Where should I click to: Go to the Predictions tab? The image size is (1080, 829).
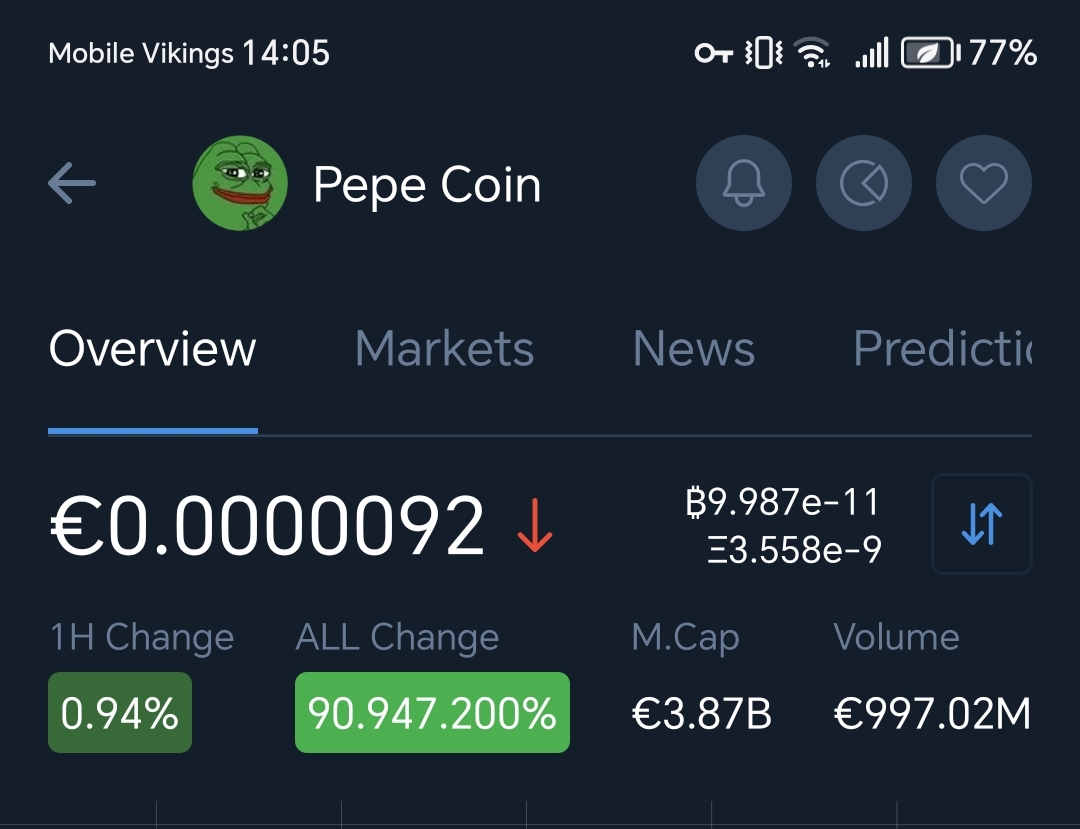941,349
